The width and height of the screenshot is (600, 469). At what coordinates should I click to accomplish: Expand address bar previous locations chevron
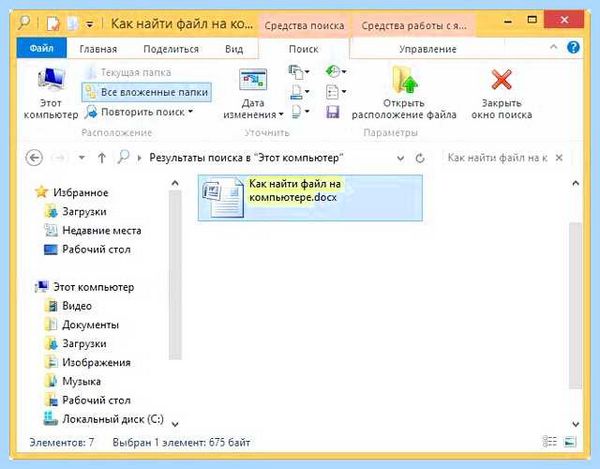(400, 158)
